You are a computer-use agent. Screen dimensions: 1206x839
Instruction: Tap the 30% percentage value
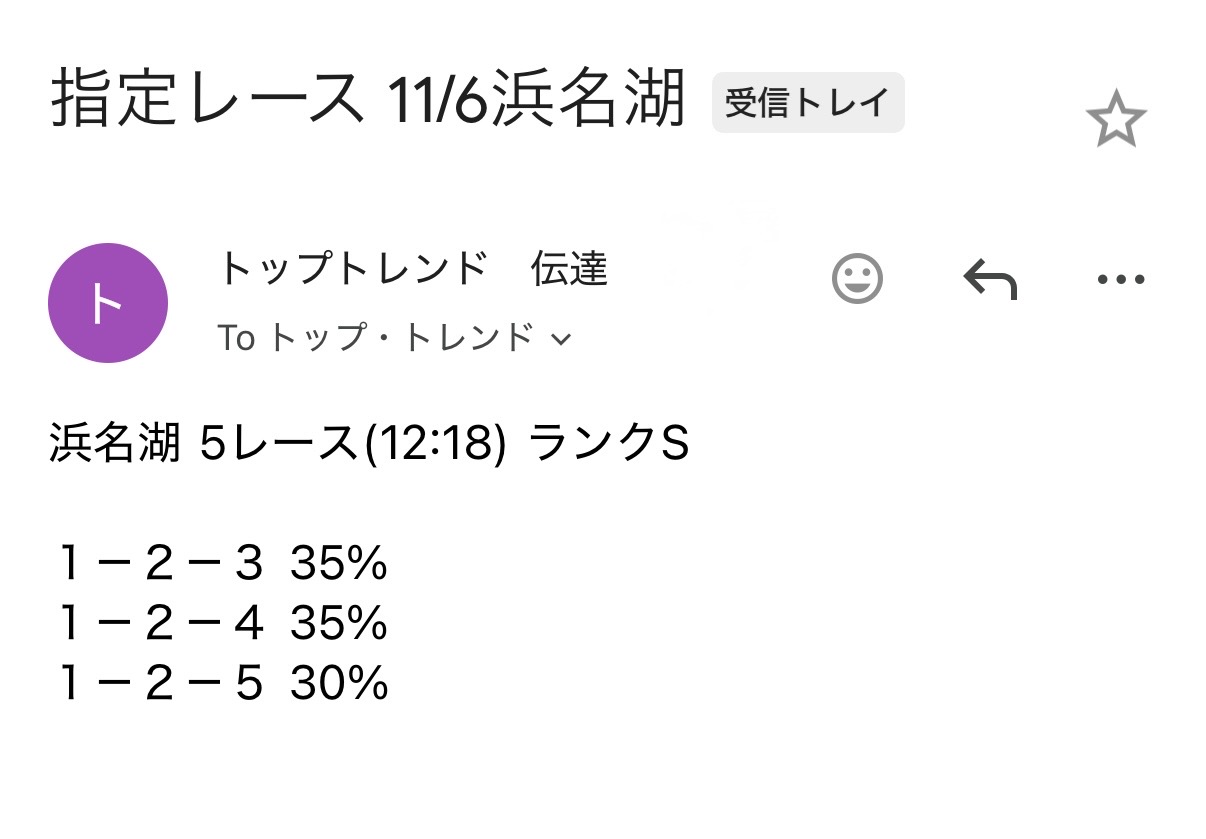[x=339, y=684]
